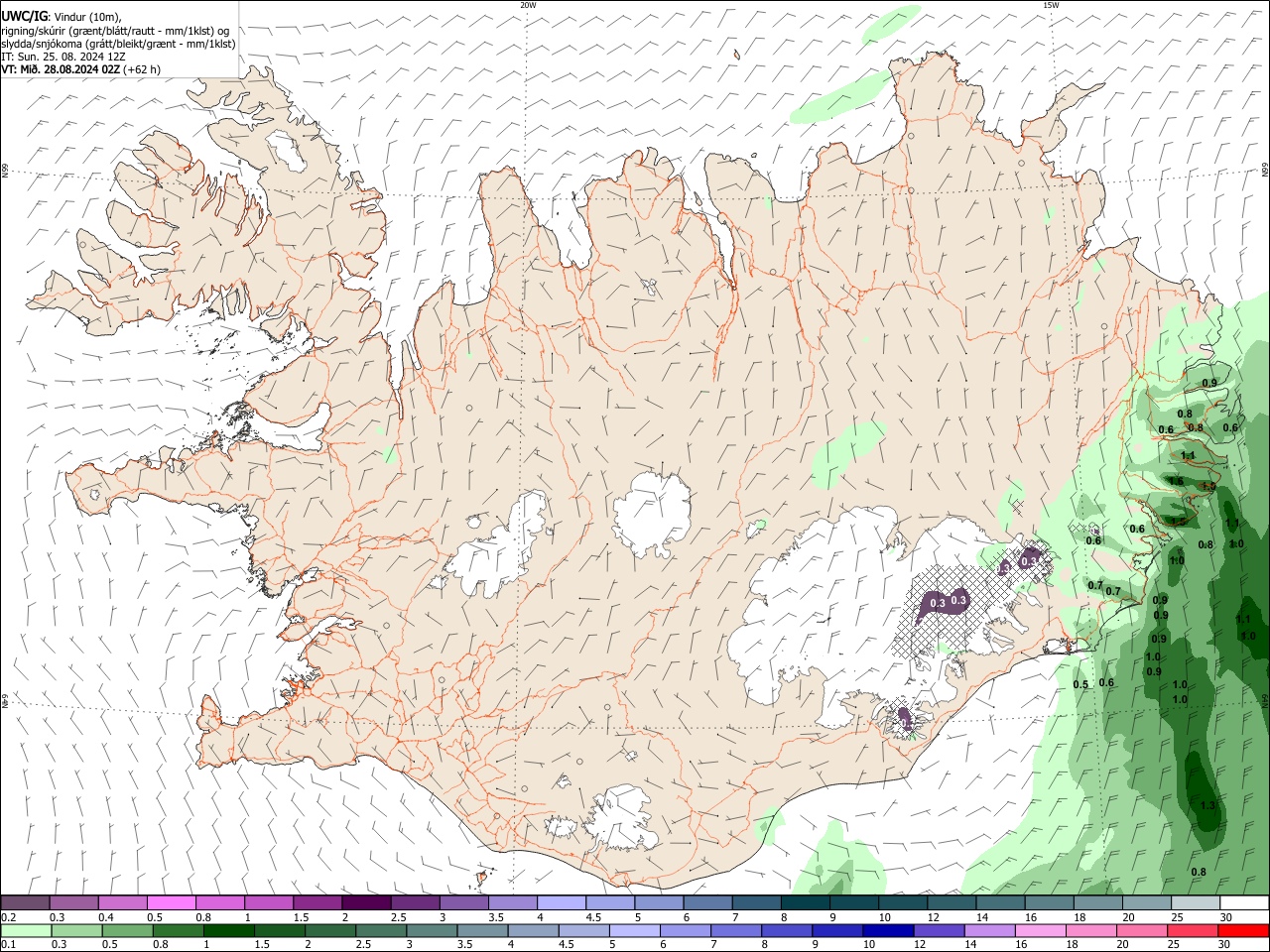Pick the upper legend swatch starting at 4.5
The height and width of the screenshot is (952, 1270).
610,903
